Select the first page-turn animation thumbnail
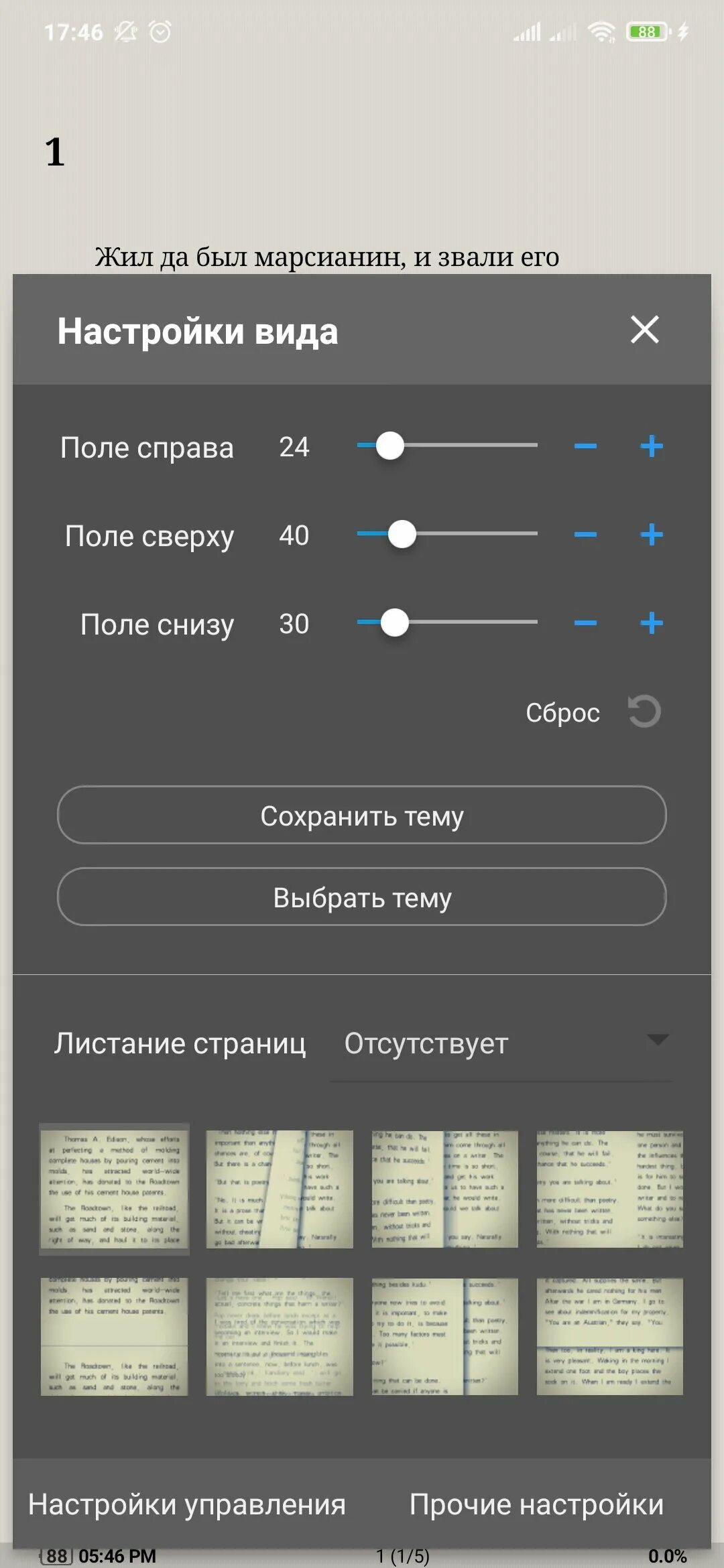 tap(114, 1189)
